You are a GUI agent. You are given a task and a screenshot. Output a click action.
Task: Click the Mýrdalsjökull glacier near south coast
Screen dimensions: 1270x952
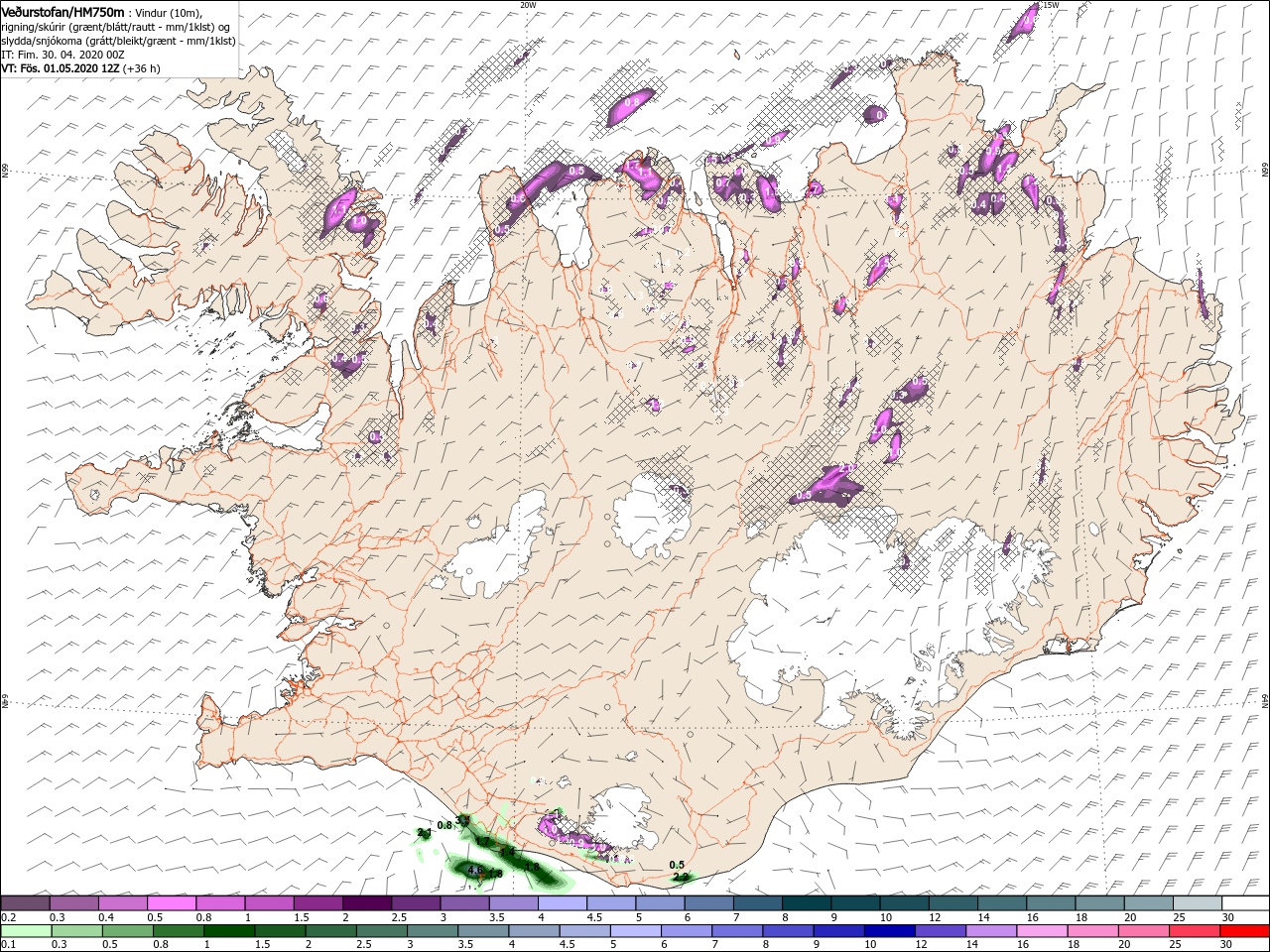(x=620, y=815)
